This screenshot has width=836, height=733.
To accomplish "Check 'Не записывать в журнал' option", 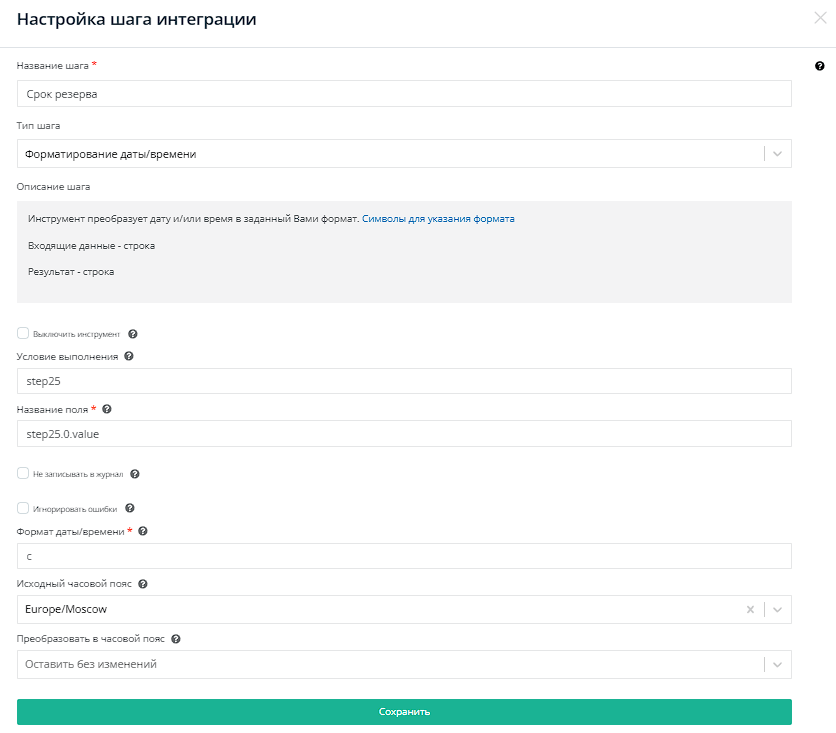I will 23,473.
